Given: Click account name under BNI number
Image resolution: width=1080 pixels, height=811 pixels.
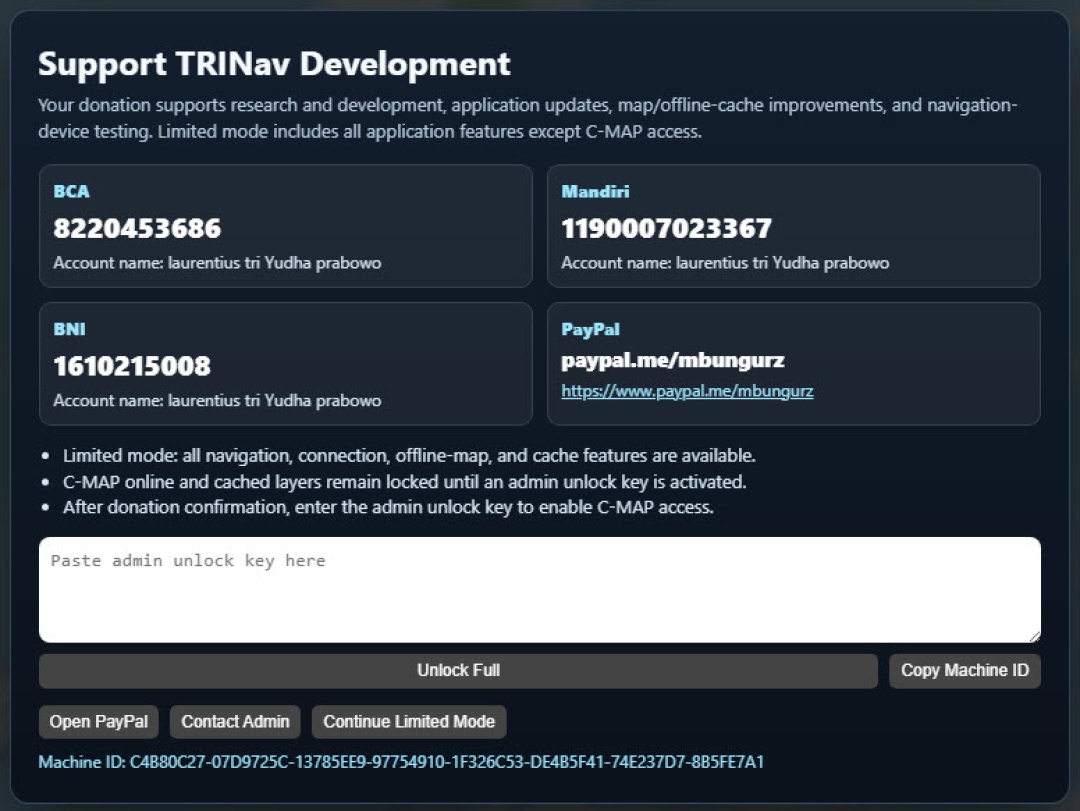Looking at the screenshot, I should [217, 401].
